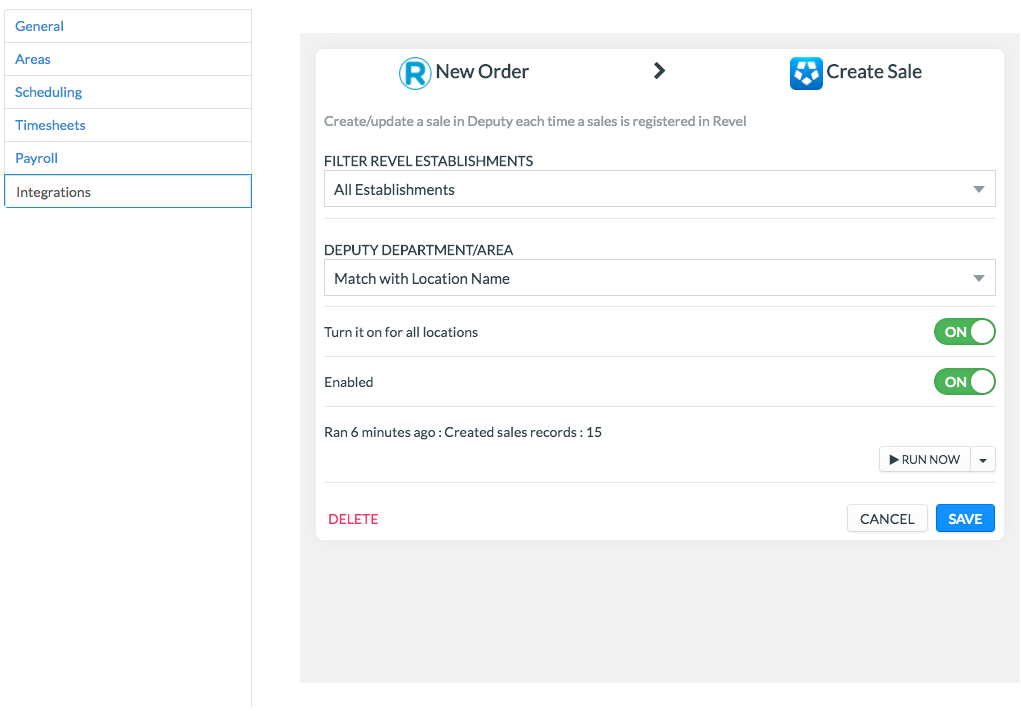Screen dimensions: 1021x711
Task: Click the 'FILTER REVEL ESTABLISHMENTS' label
Action: 428,161
